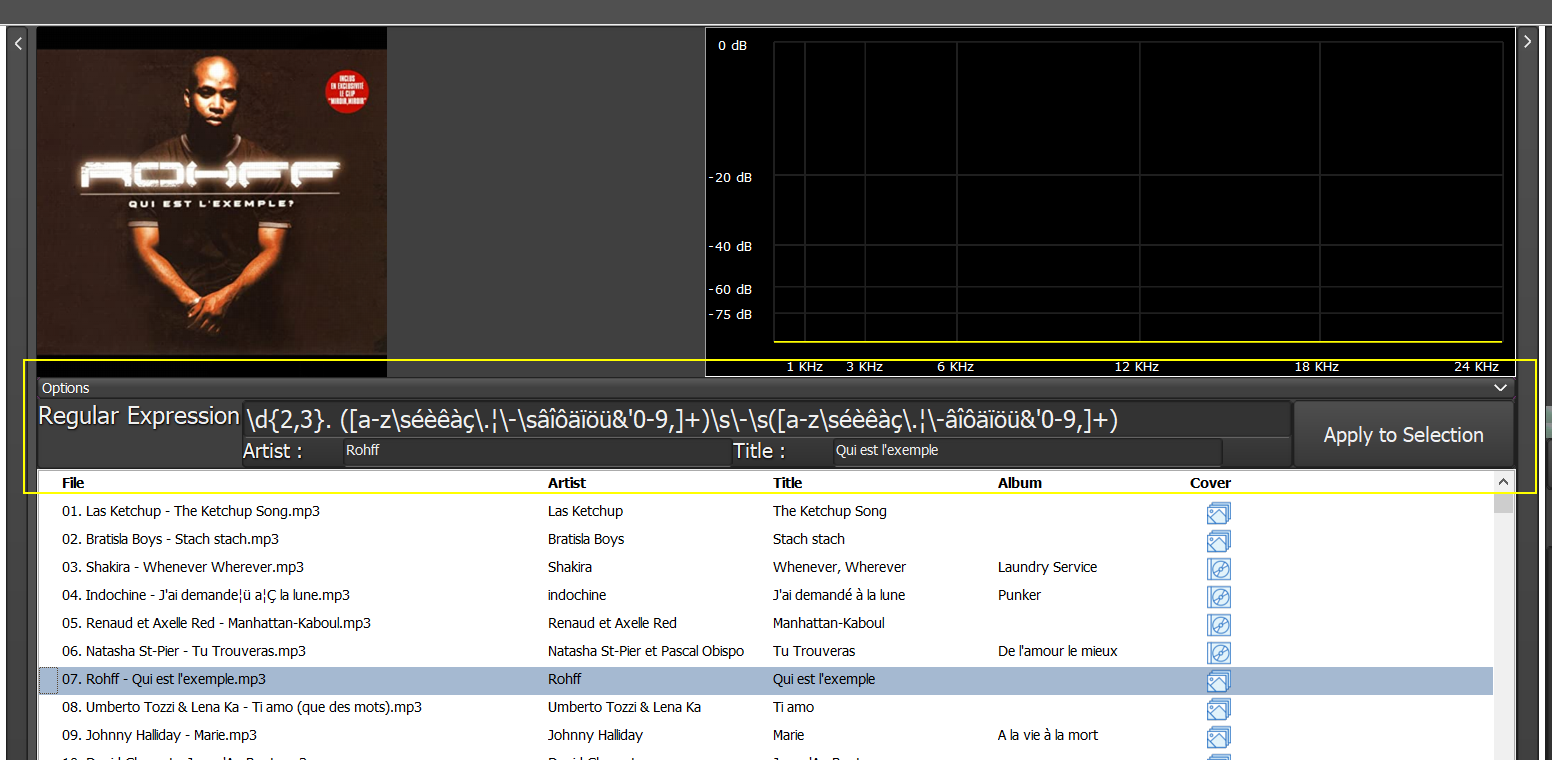
Task: Expand the right side panel arrow
Action: tap(1527, 41)
